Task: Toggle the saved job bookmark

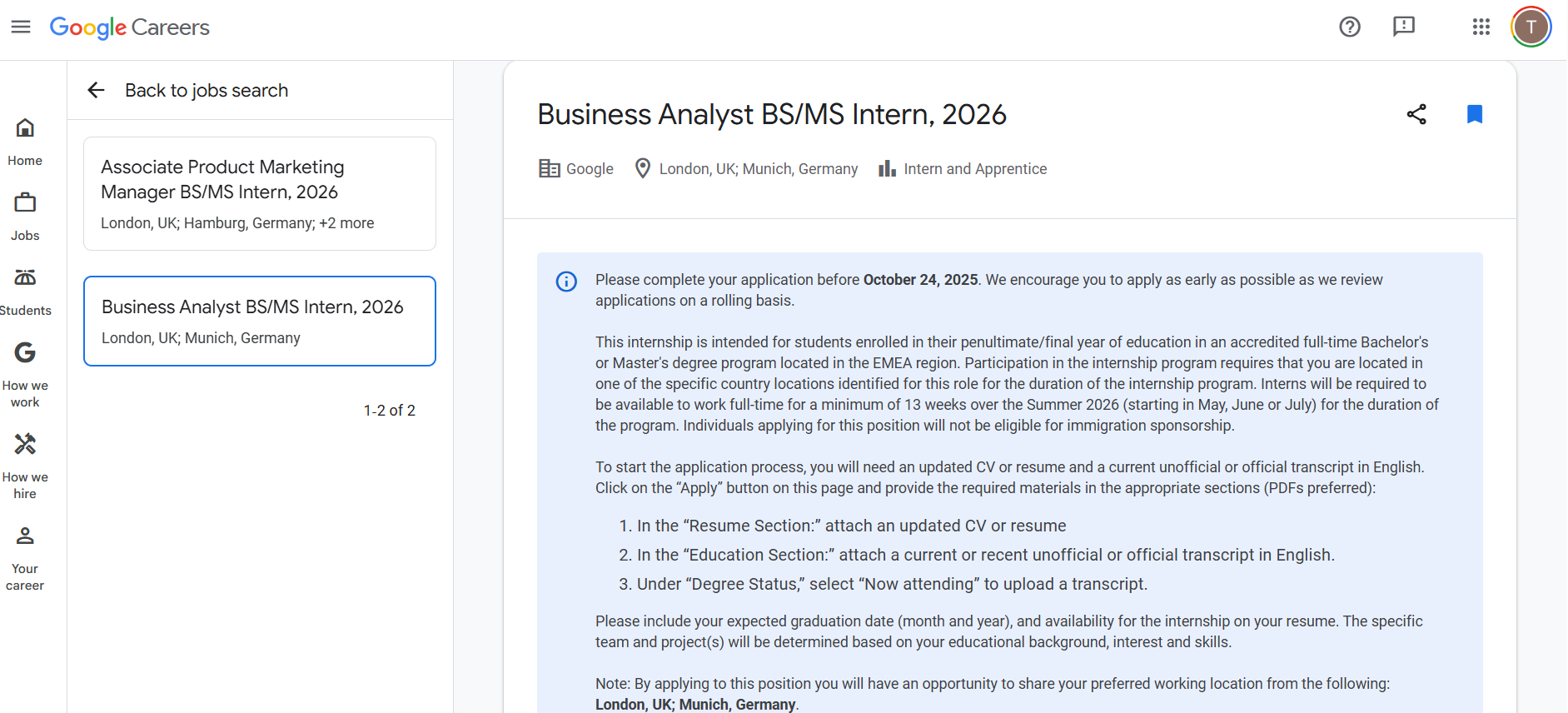Action: [1475, 114]
